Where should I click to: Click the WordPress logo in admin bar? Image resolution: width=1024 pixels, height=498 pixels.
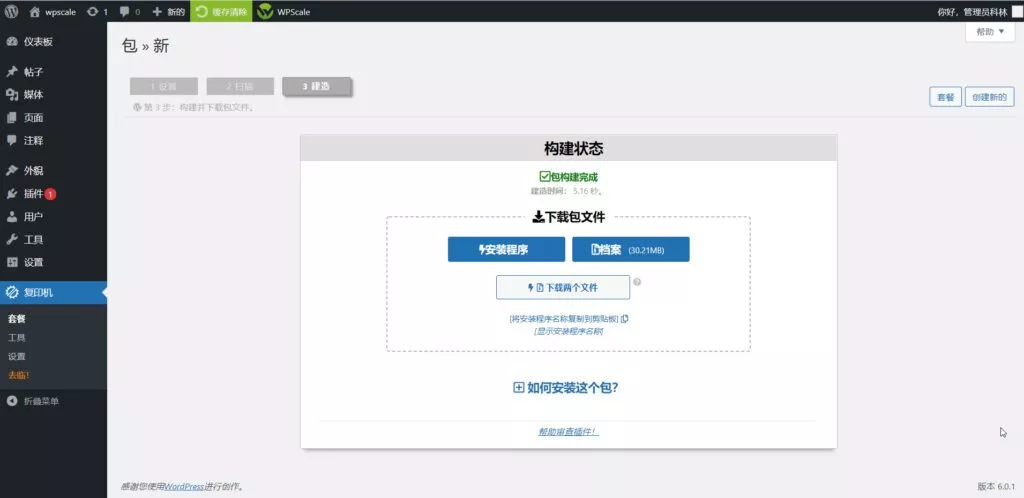(x=11, y=12)
